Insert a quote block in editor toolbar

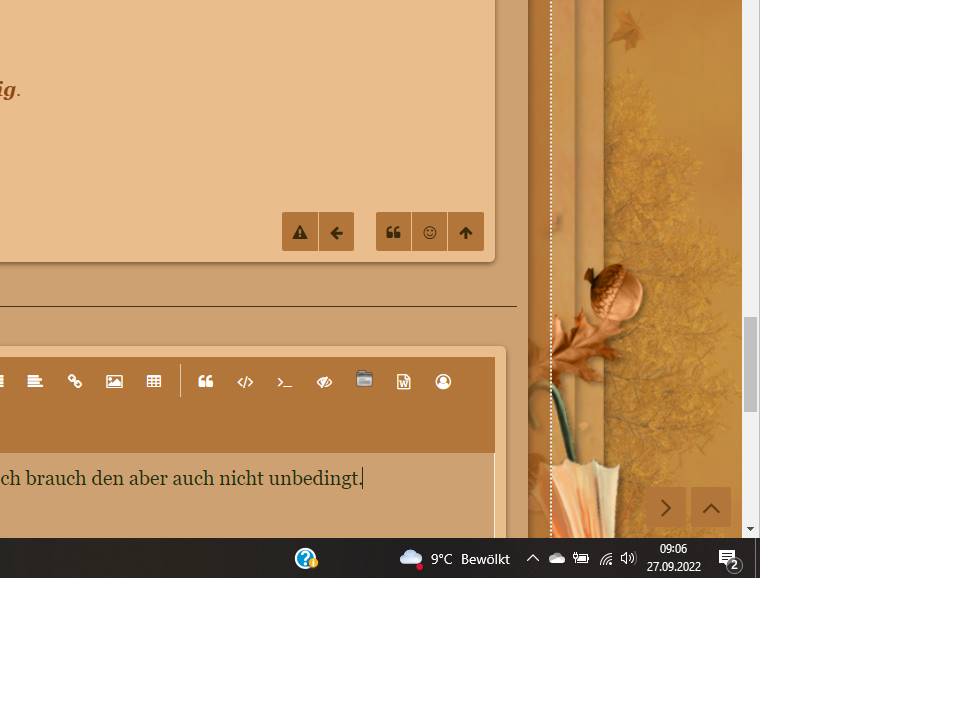pyautogui.click(x=206, y=381)
